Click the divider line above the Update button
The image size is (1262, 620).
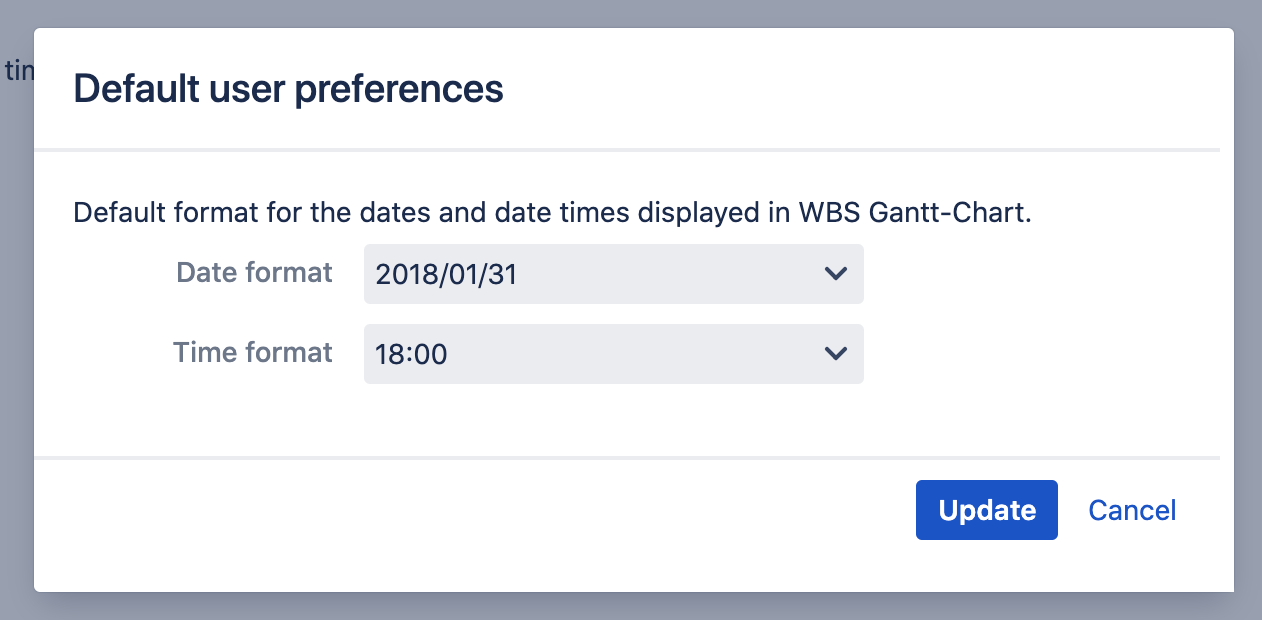tap(627, 458)
